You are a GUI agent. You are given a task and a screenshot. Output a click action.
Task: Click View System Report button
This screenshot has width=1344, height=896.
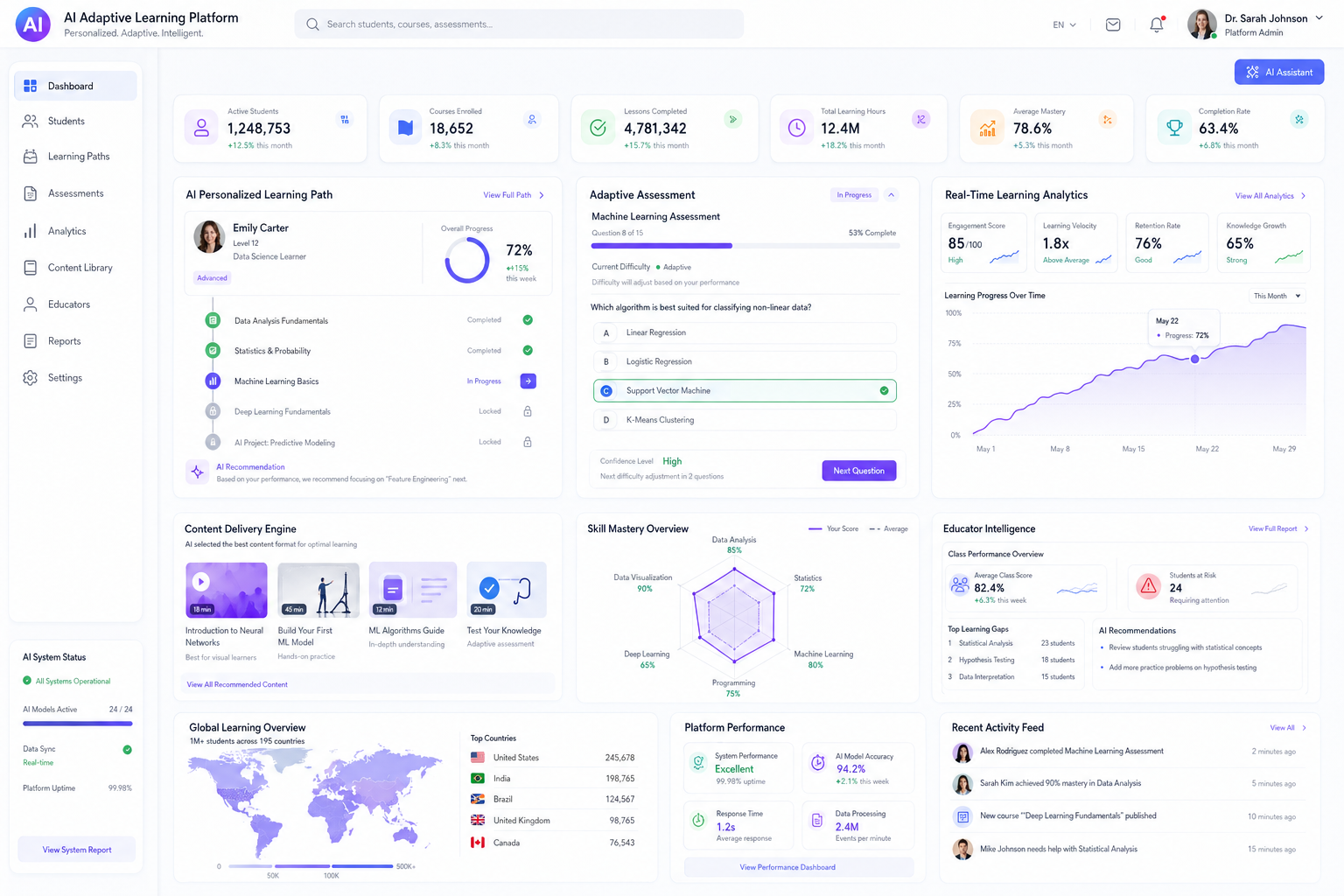(77, 850)
